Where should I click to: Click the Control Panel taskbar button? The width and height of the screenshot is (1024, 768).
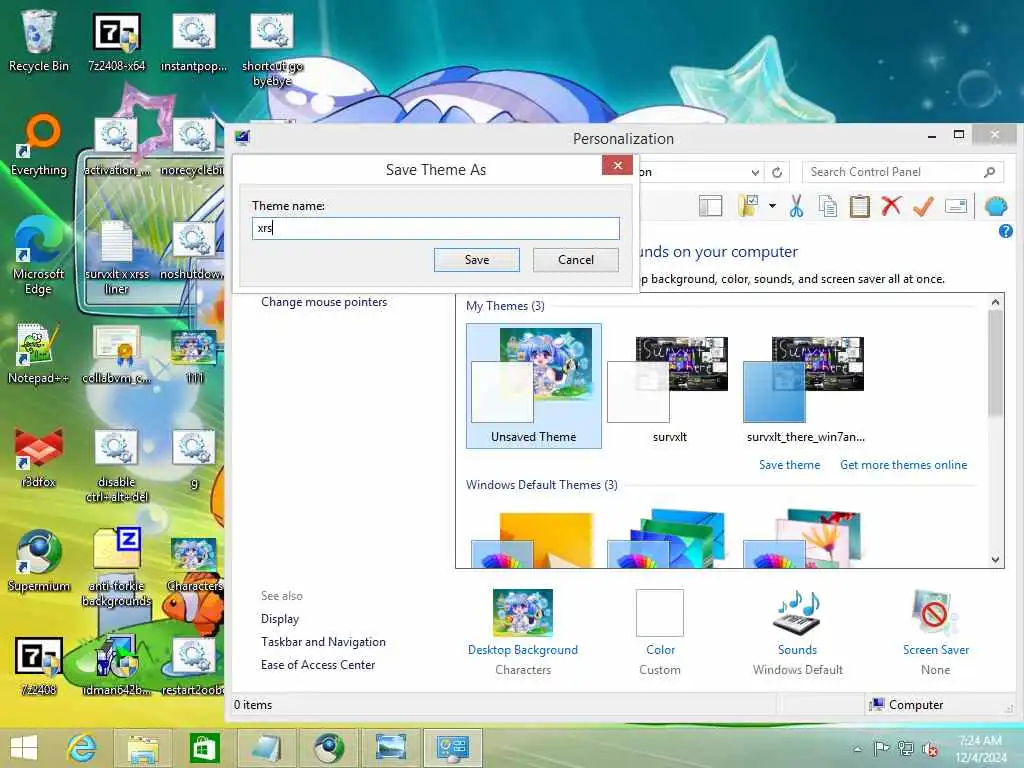pos(453,748)
